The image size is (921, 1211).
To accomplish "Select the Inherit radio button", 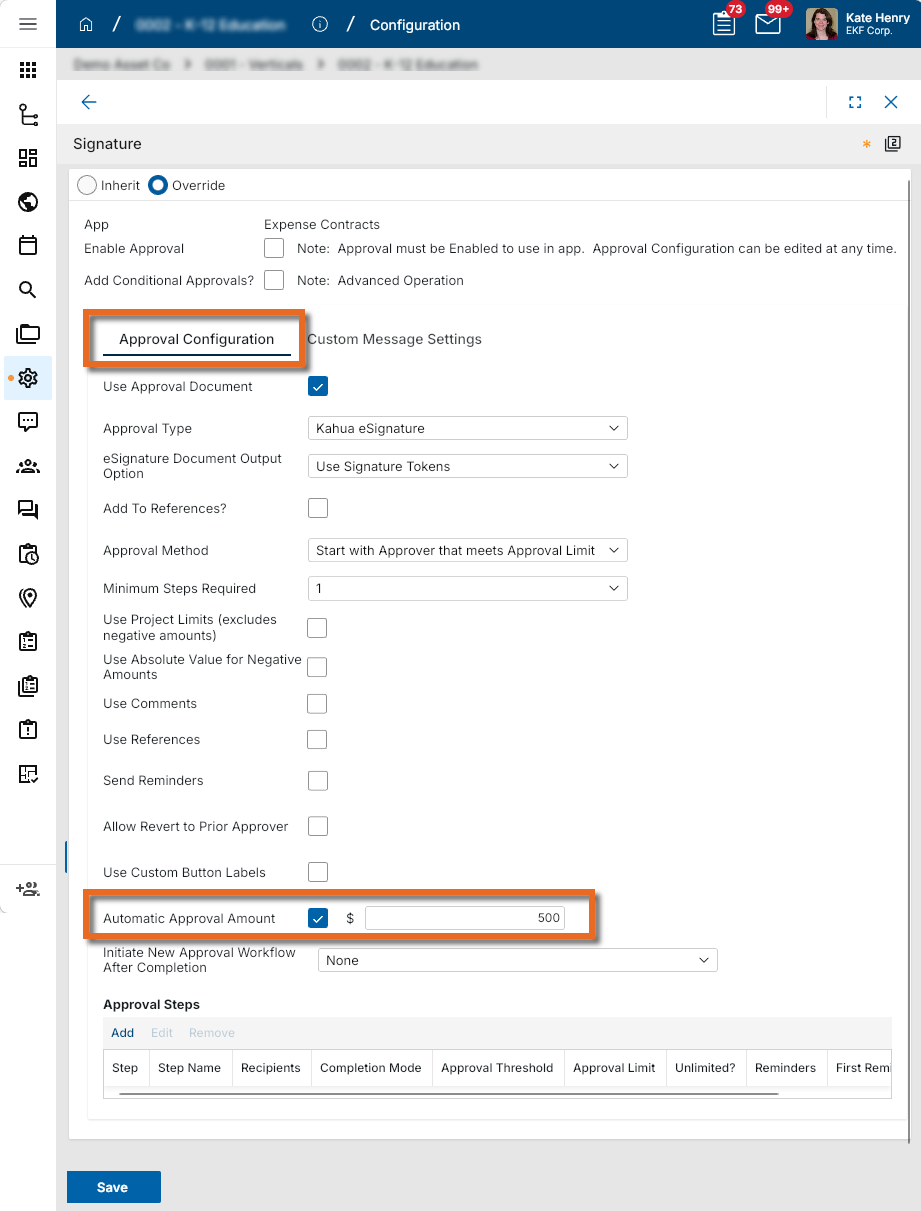I will coord(87,185).
